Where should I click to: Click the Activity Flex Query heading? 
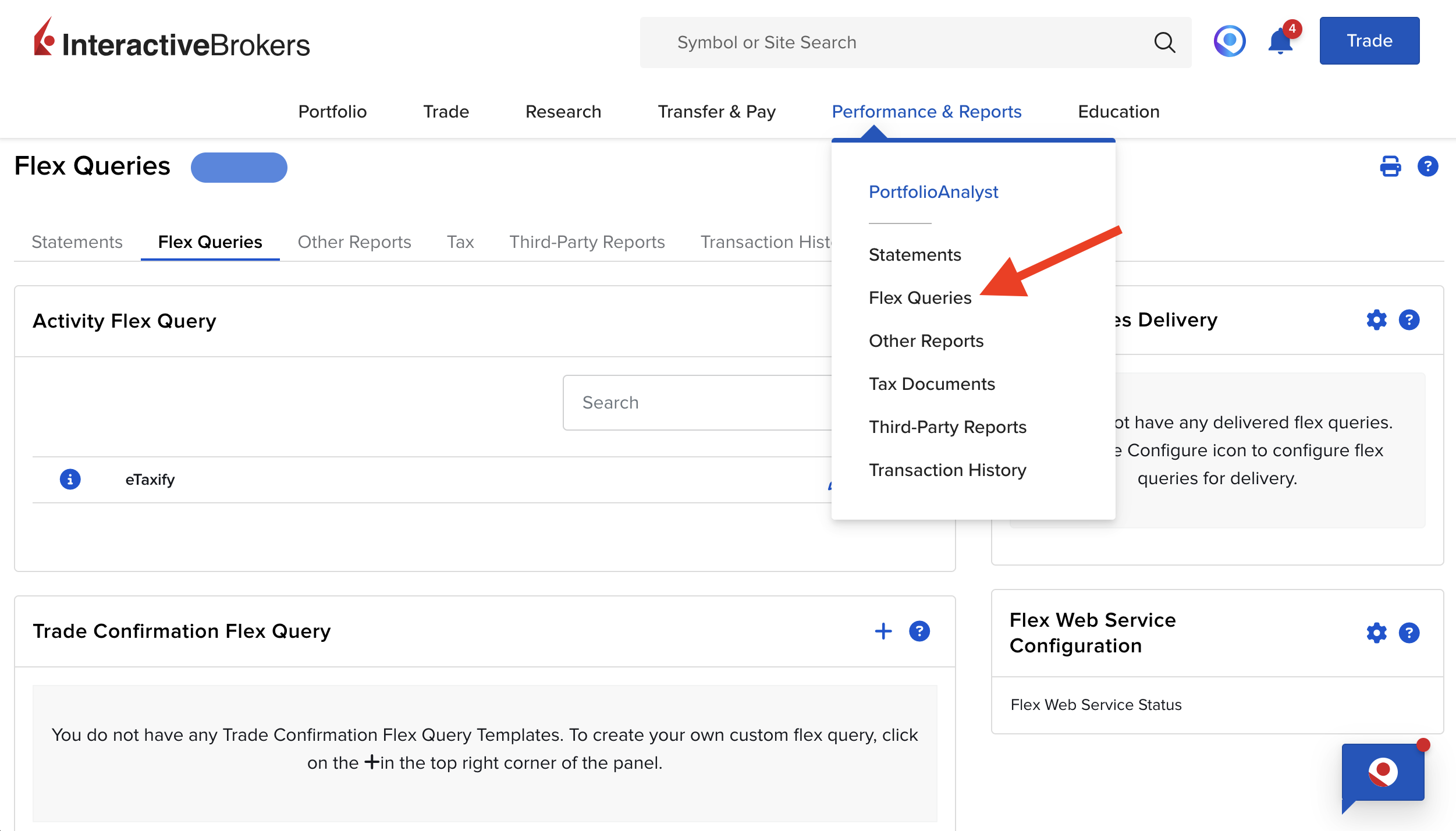(124, 321)
